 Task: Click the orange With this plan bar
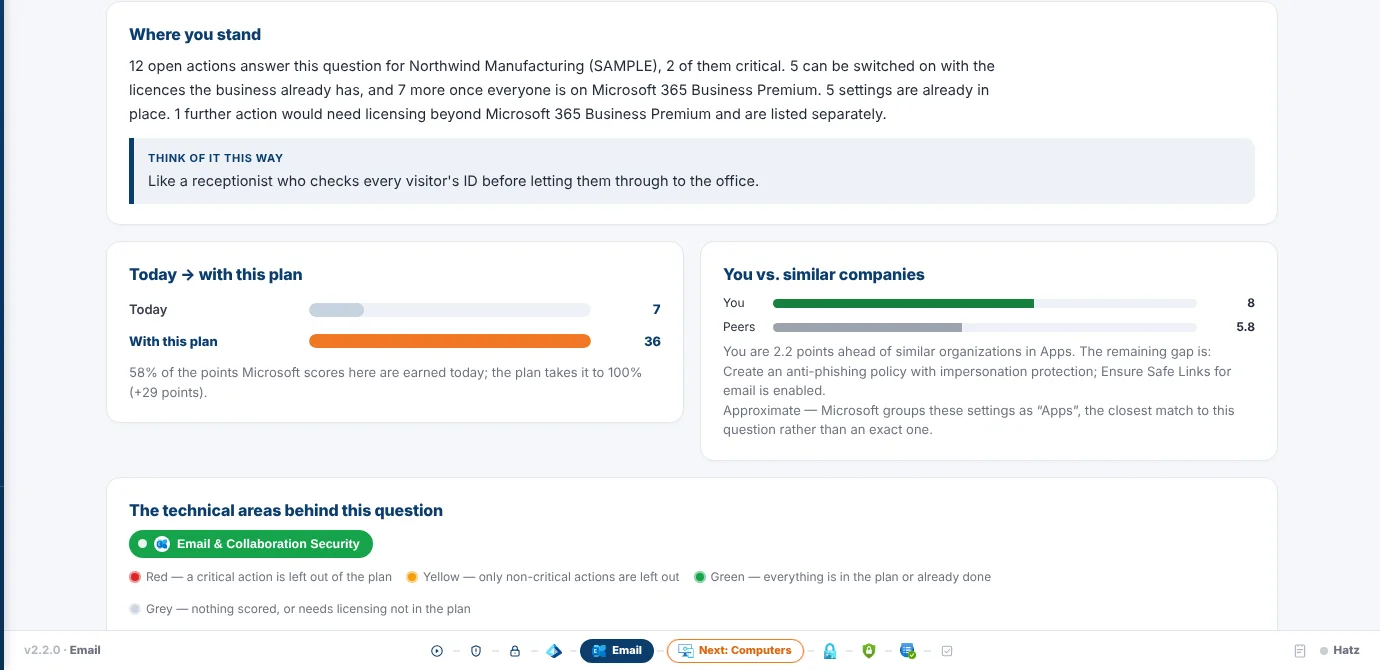[450, 341]
